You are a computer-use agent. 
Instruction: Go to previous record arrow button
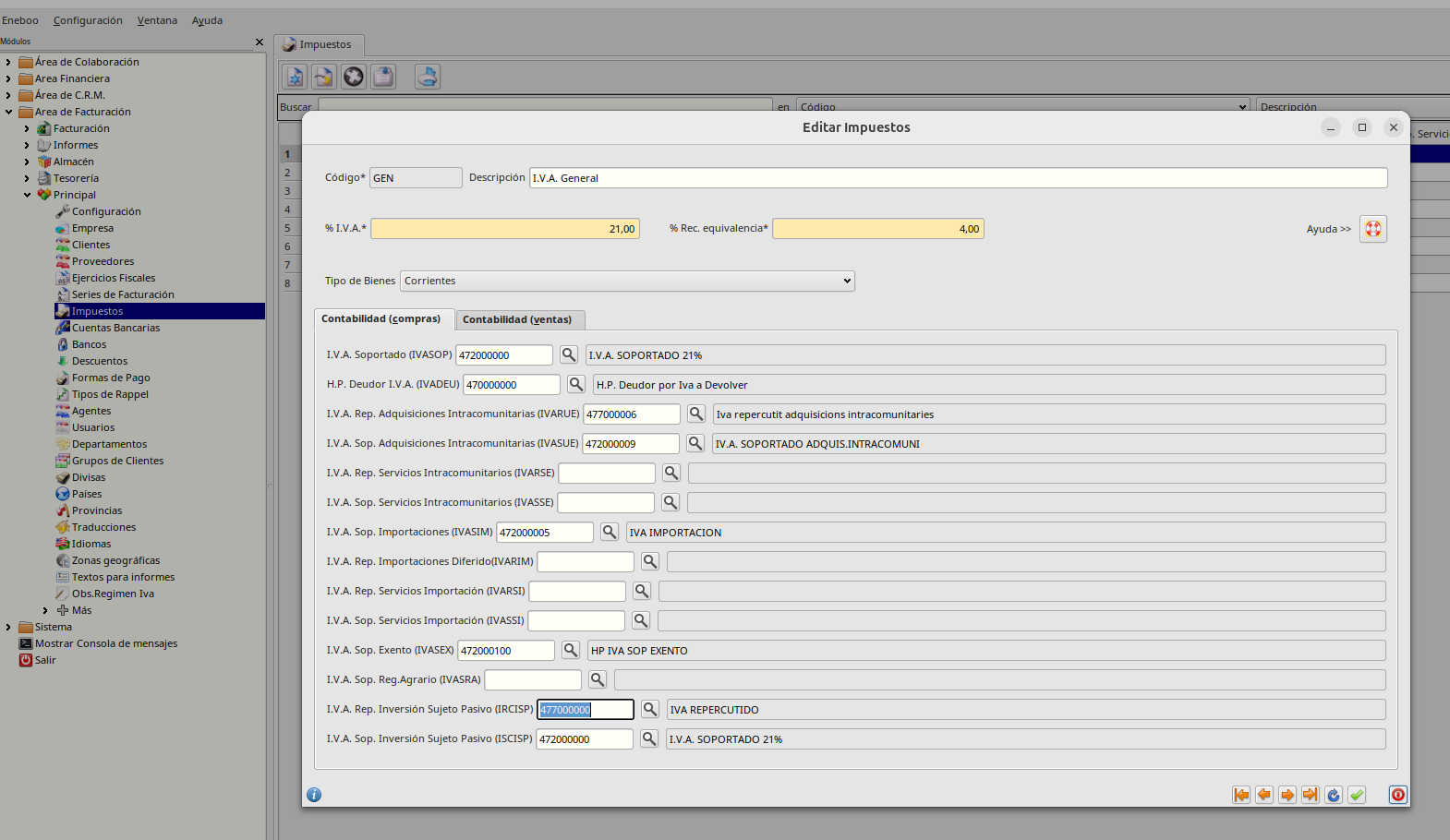pyautogui.click(x=1264, y=795)
